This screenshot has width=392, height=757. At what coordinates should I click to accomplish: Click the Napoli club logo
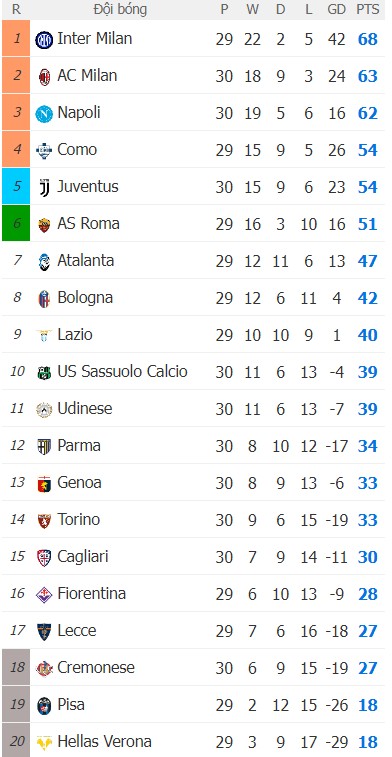tap(44, 114)
